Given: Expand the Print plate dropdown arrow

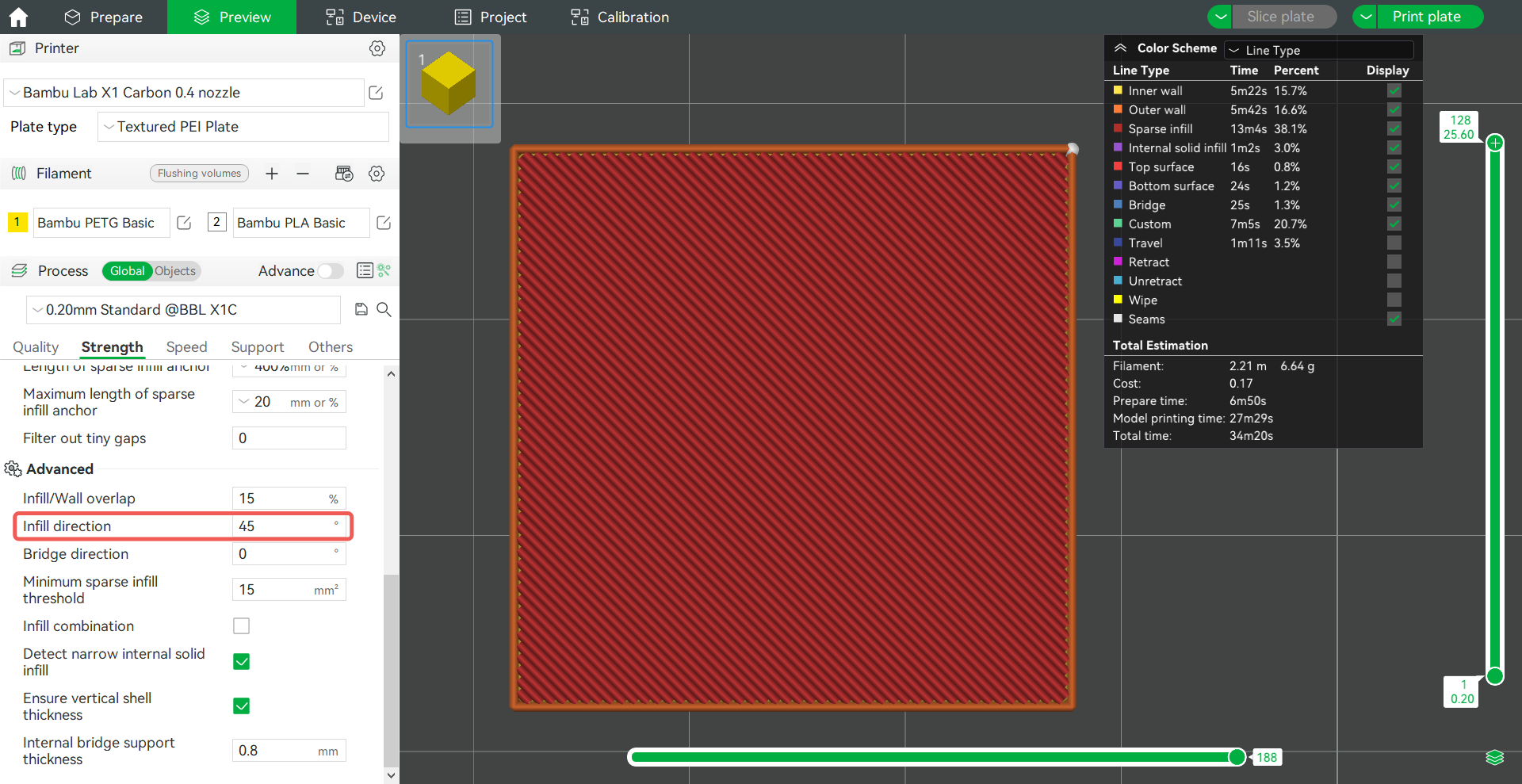Looking at the screenshot, I should coord(1366,17).
